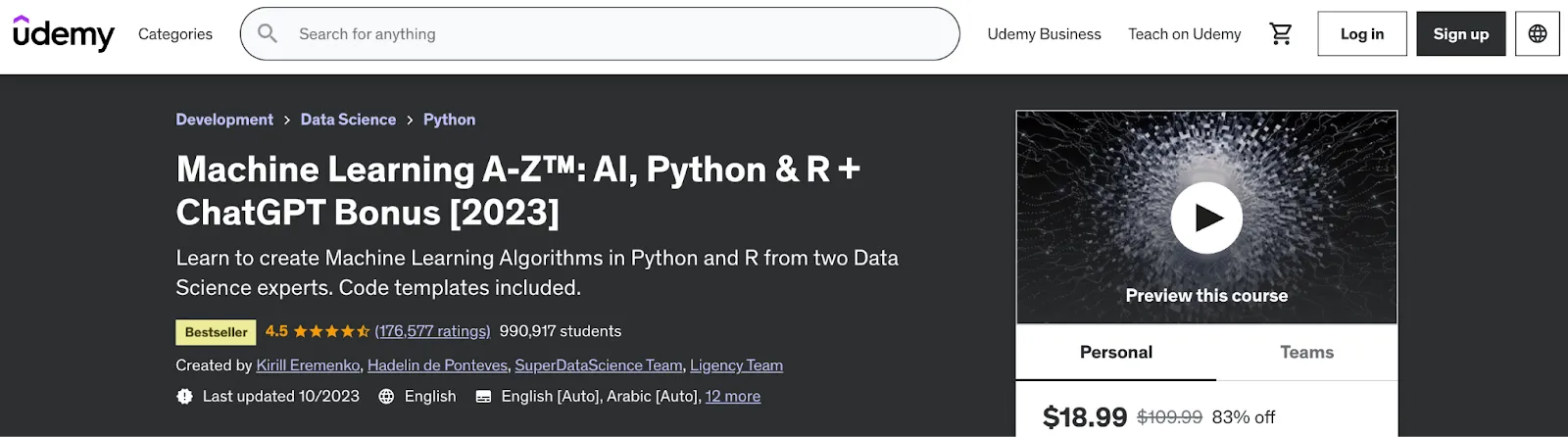Image resolution: width=1568 pixels, height=437 pixels.
Task: Click the Udemy logo
Action: pos(64,33)
